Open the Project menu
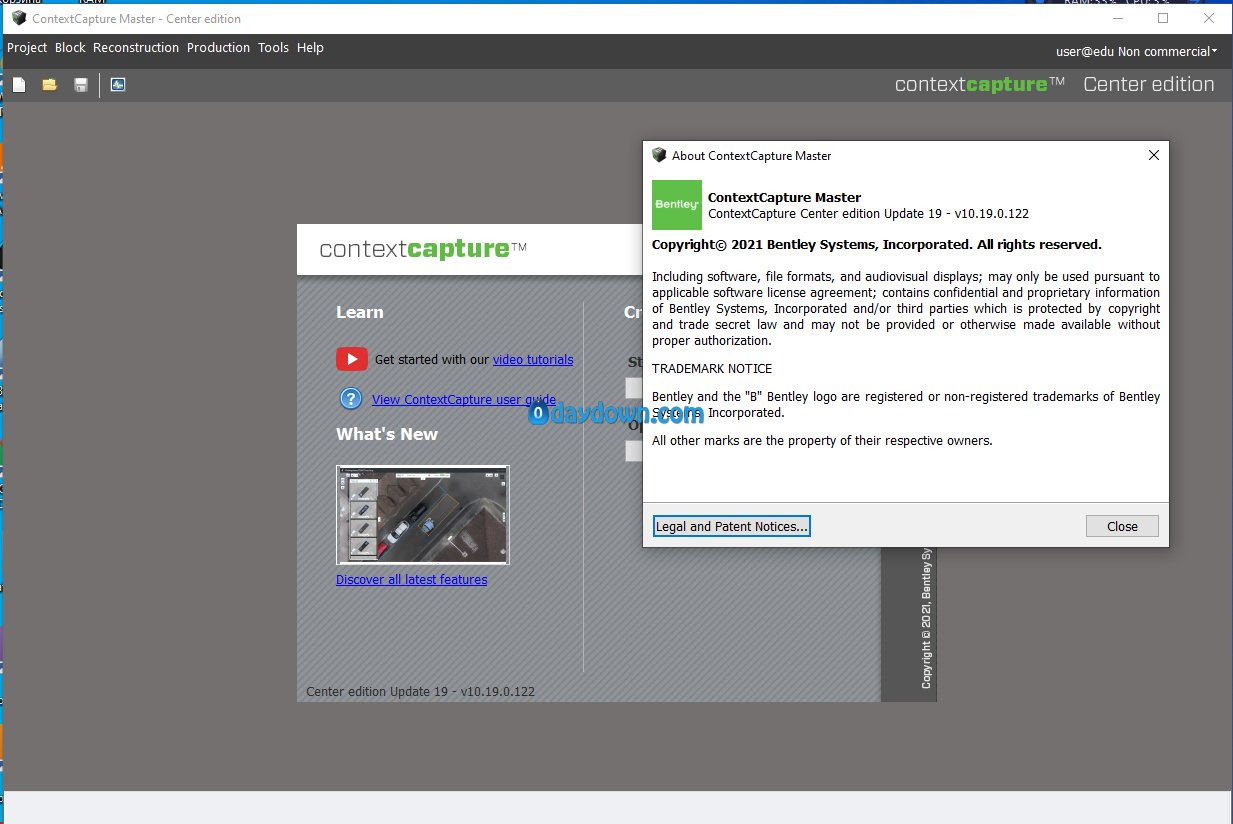 point(27,48)
